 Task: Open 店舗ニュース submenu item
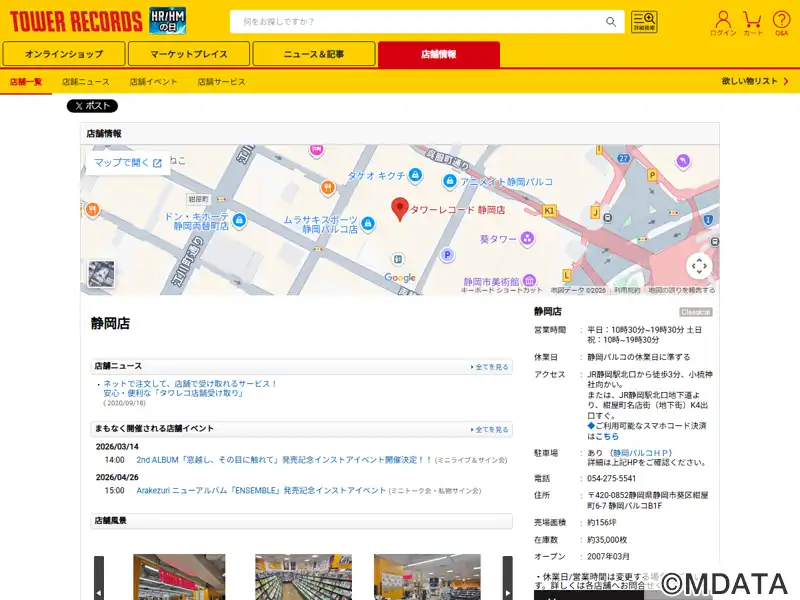[86, 82]
